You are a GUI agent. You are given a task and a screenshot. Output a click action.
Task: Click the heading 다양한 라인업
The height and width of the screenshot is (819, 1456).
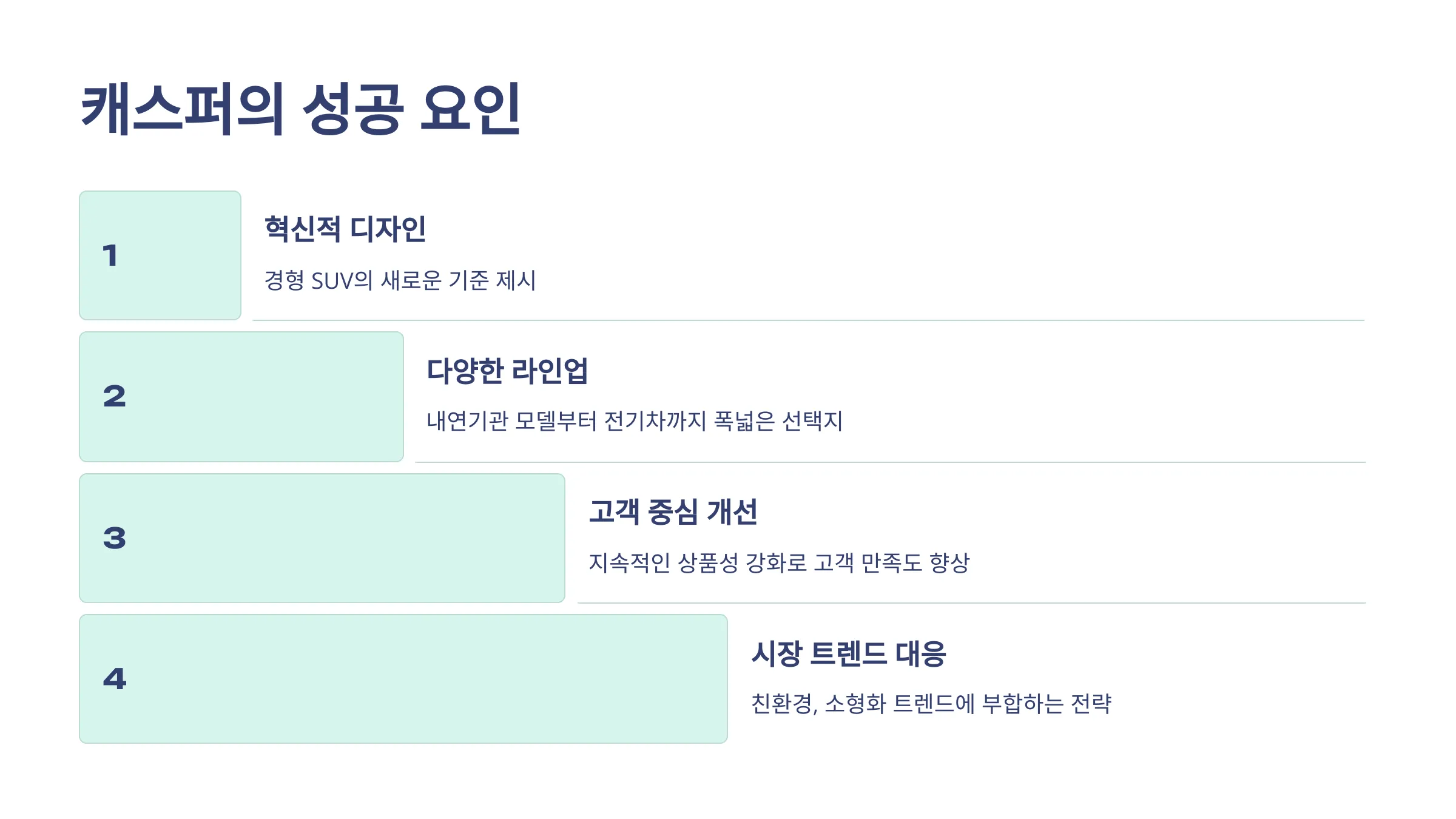click(x=507, y=371)
